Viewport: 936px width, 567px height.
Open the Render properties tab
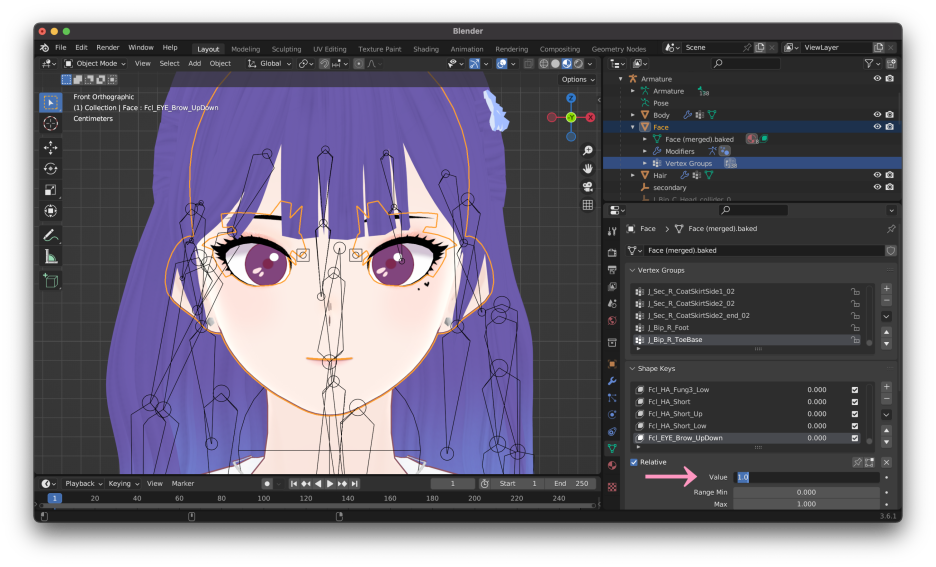[x=612, y=253]
